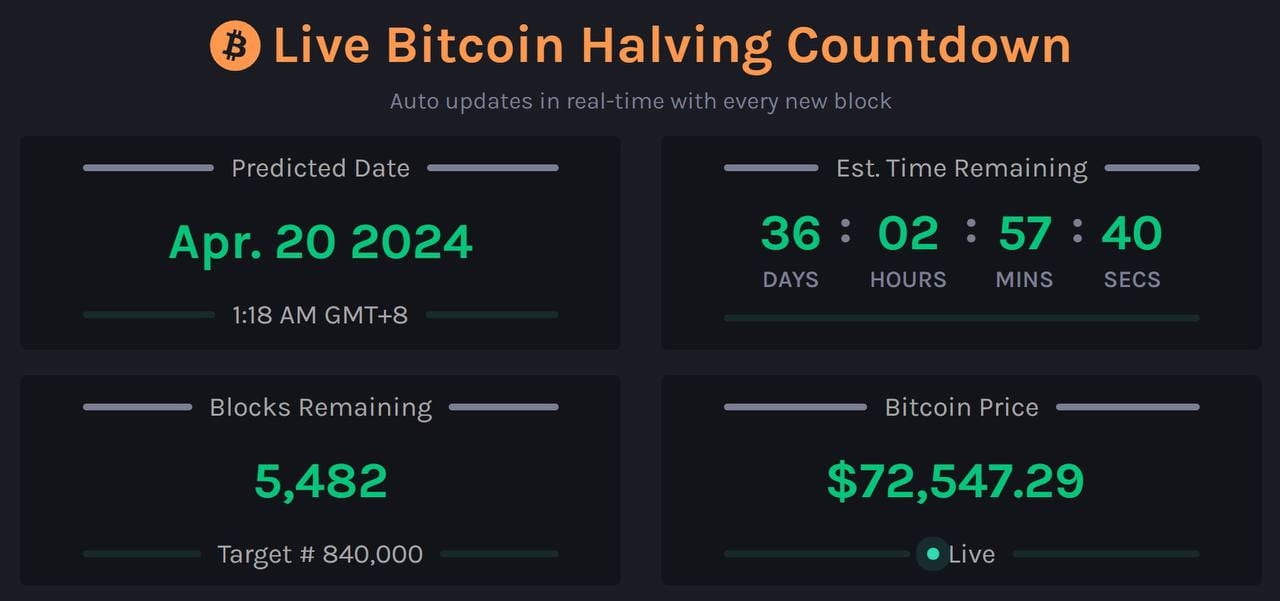Select the green Apr. 20 2024 date
This screenshot has width=1280, height=601.
(320, 240)
